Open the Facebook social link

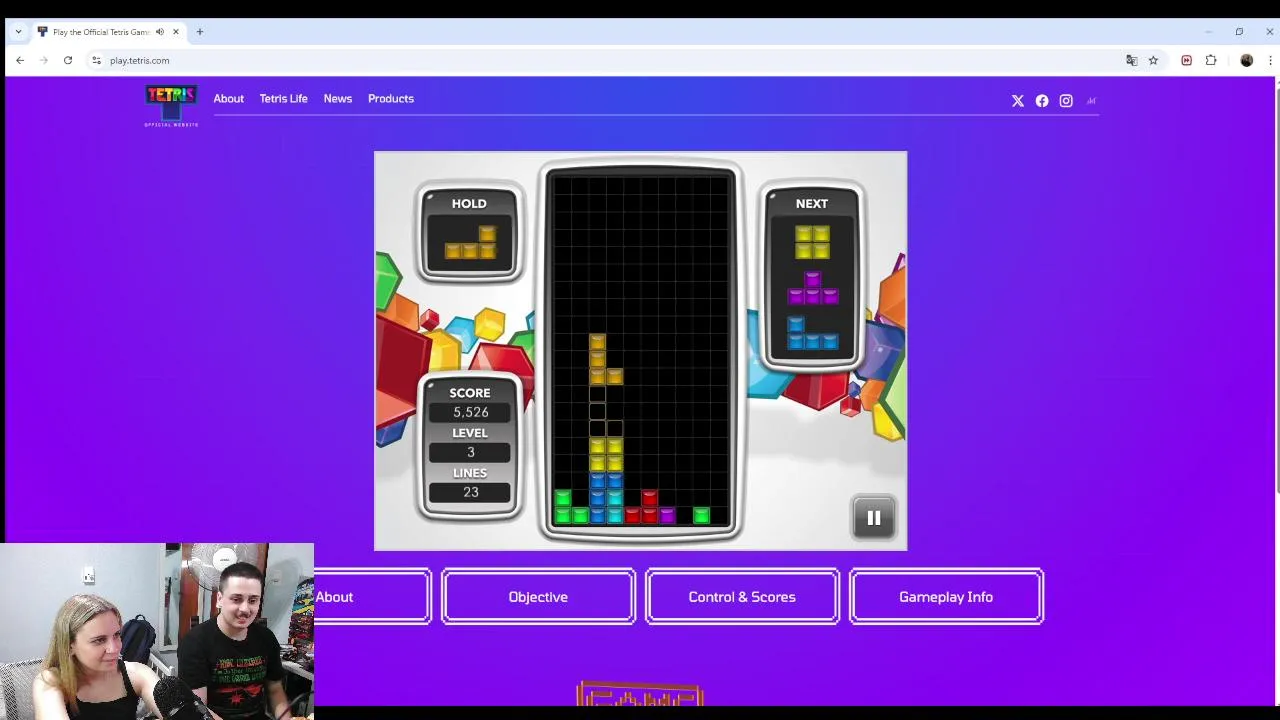1042,101
